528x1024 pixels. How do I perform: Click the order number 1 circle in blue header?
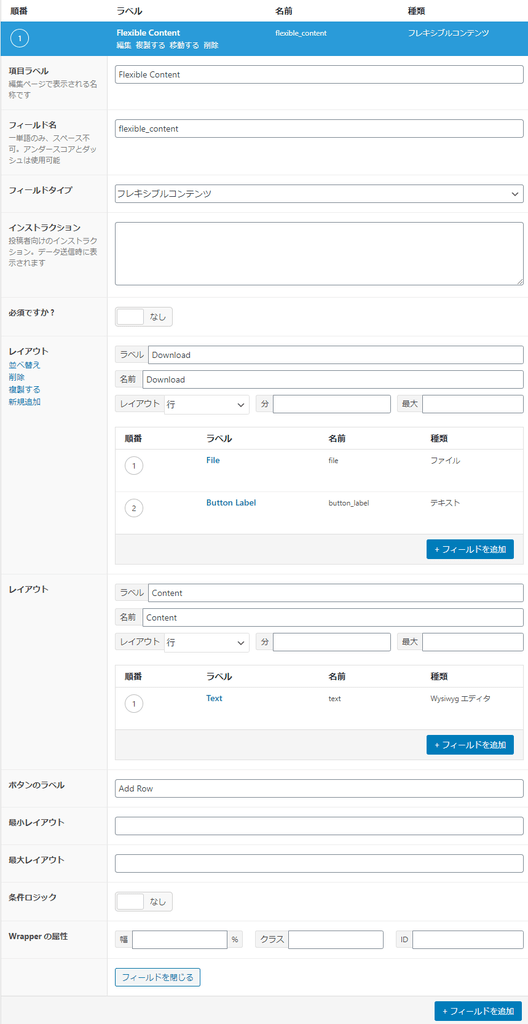(x=20, y=39)
